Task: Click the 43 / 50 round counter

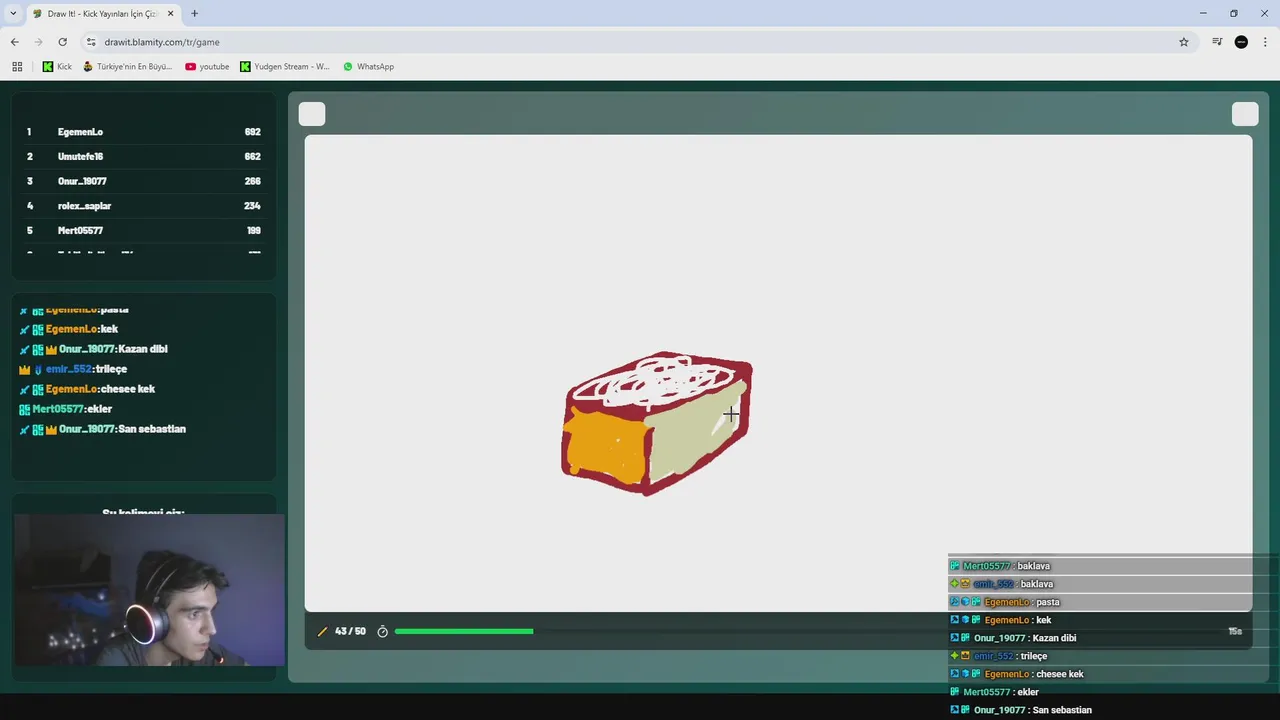Action: point(350,632)
